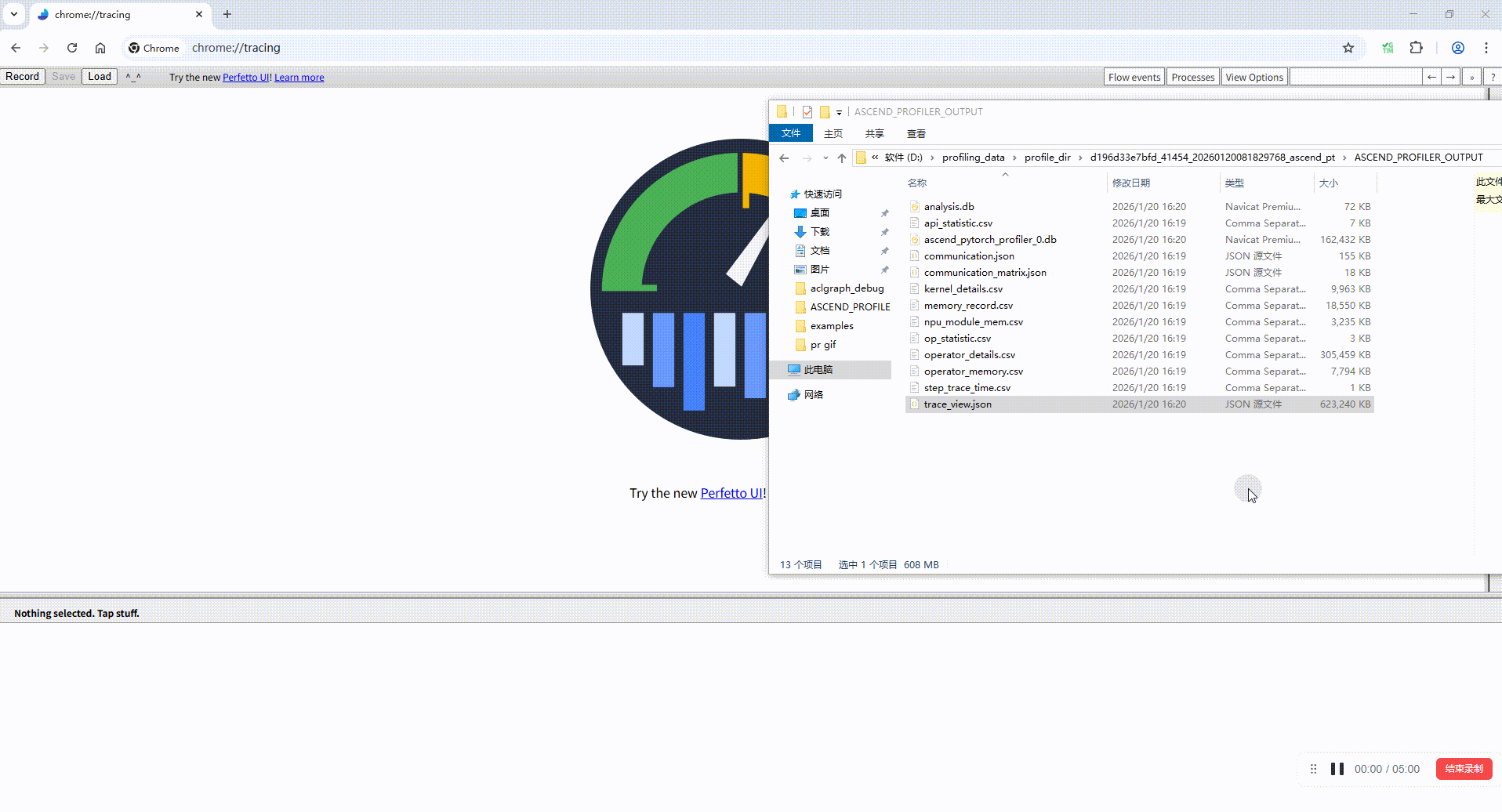Select the analysis.db file
Screen dimensions: 1502x812
[949, 207]
